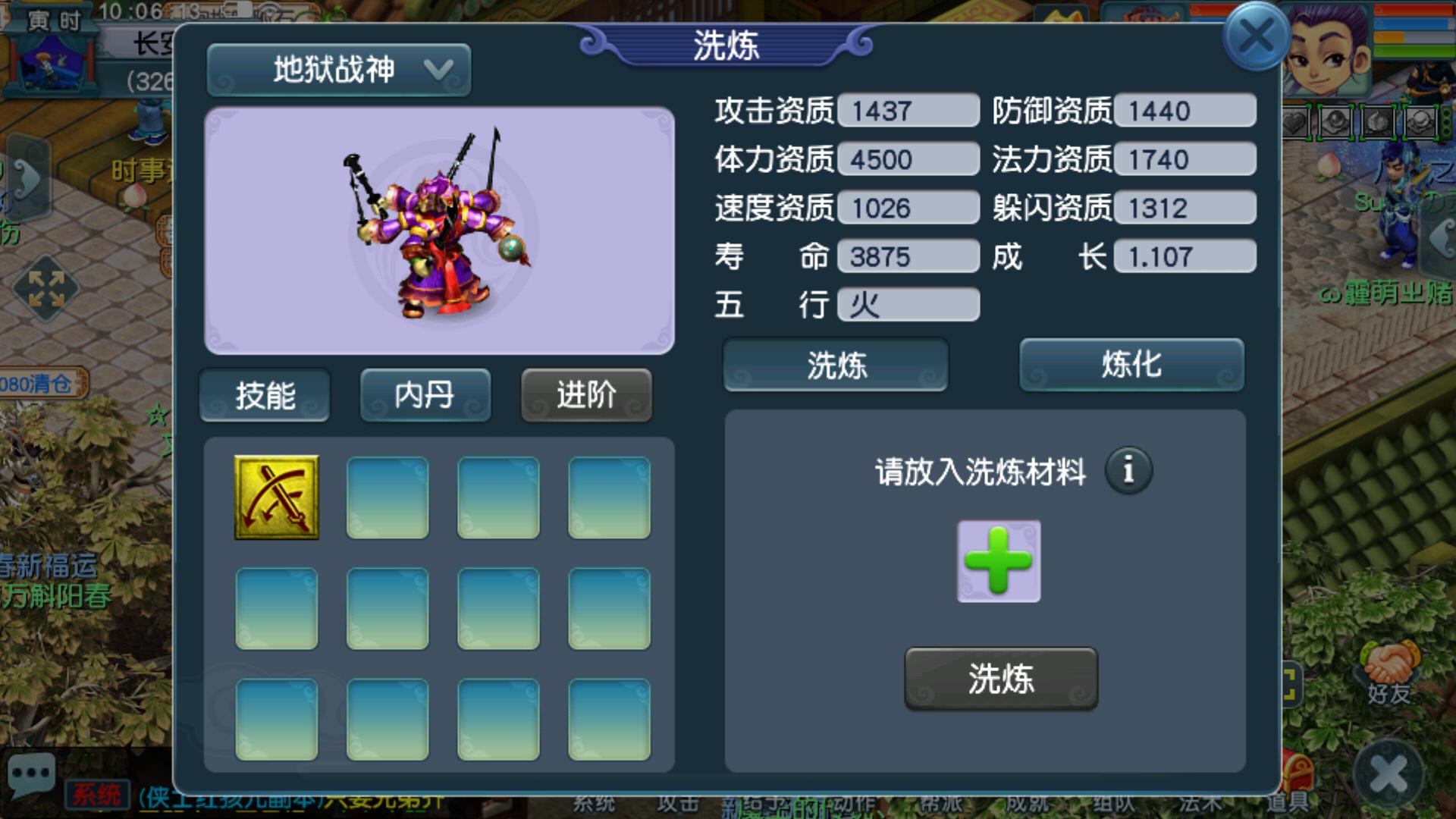
Task: Open the chat speech bubble icon
Action: pos(32,775)
